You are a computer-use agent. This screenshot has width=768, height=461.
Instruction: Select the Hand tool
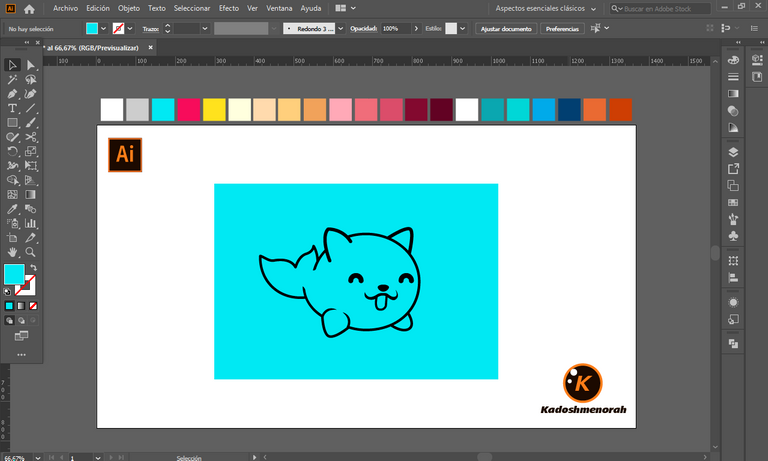point(12,252)
